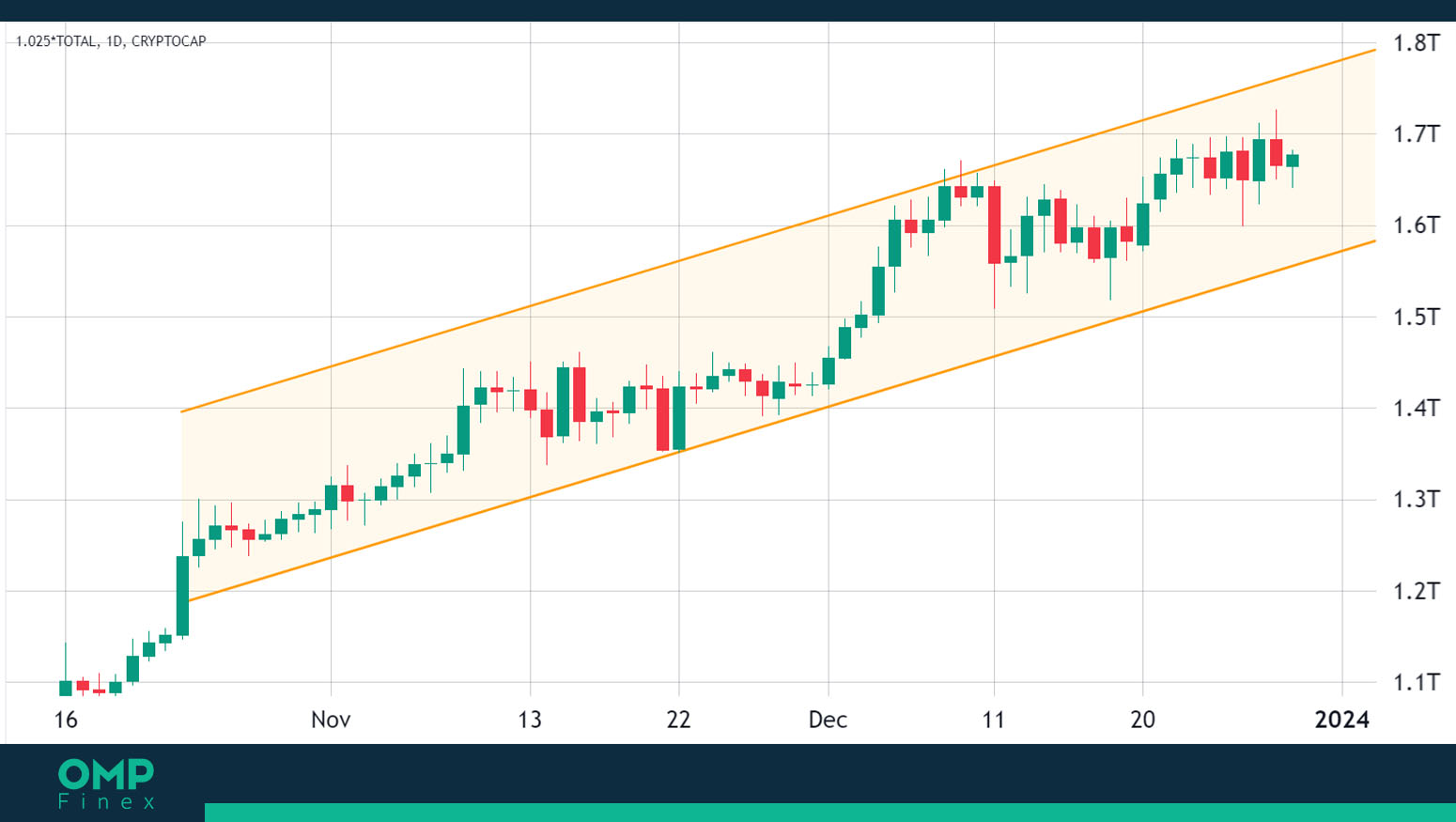Click the 'Dec' date axis label

[x=828, y=721]
